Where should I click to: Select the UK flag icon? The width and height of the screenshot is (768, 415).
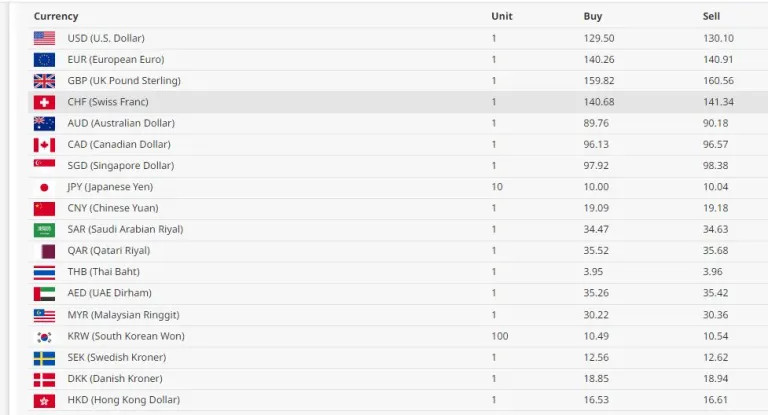[44, 81]
